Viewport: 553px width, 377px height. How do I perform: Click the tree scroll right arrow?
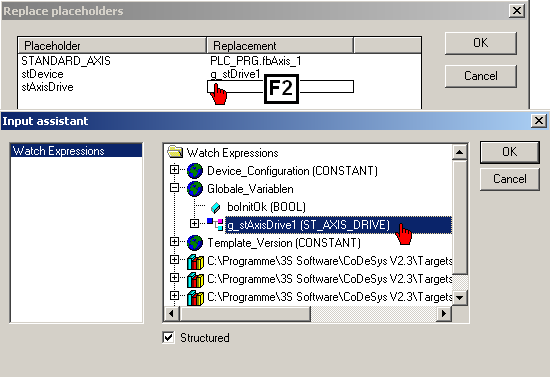[444, 313]
